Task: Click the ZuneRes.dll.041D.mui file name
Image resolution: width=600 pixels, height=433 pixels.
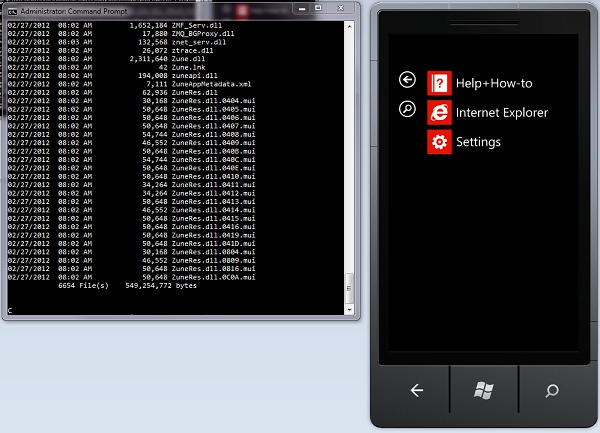Action: 214,244
